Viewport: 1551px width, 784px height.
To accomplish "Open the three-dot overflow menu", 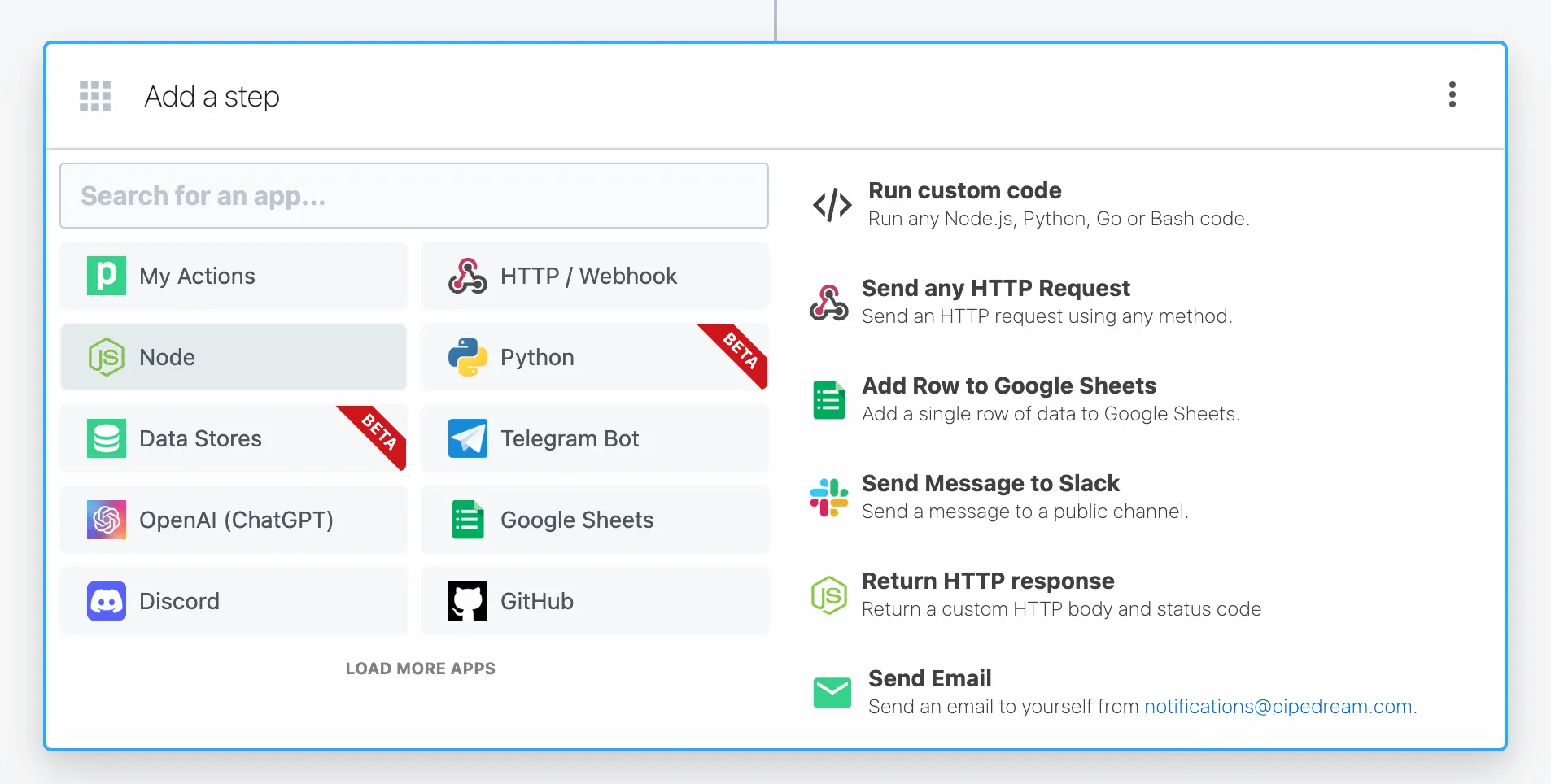I will (x=1452, y=95).
